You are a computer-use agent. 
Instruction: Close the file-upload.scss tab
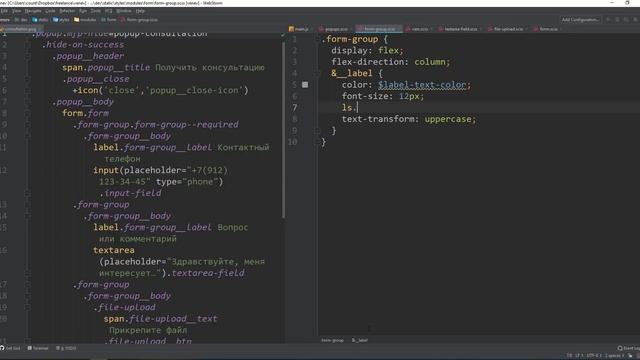[527, 29]
